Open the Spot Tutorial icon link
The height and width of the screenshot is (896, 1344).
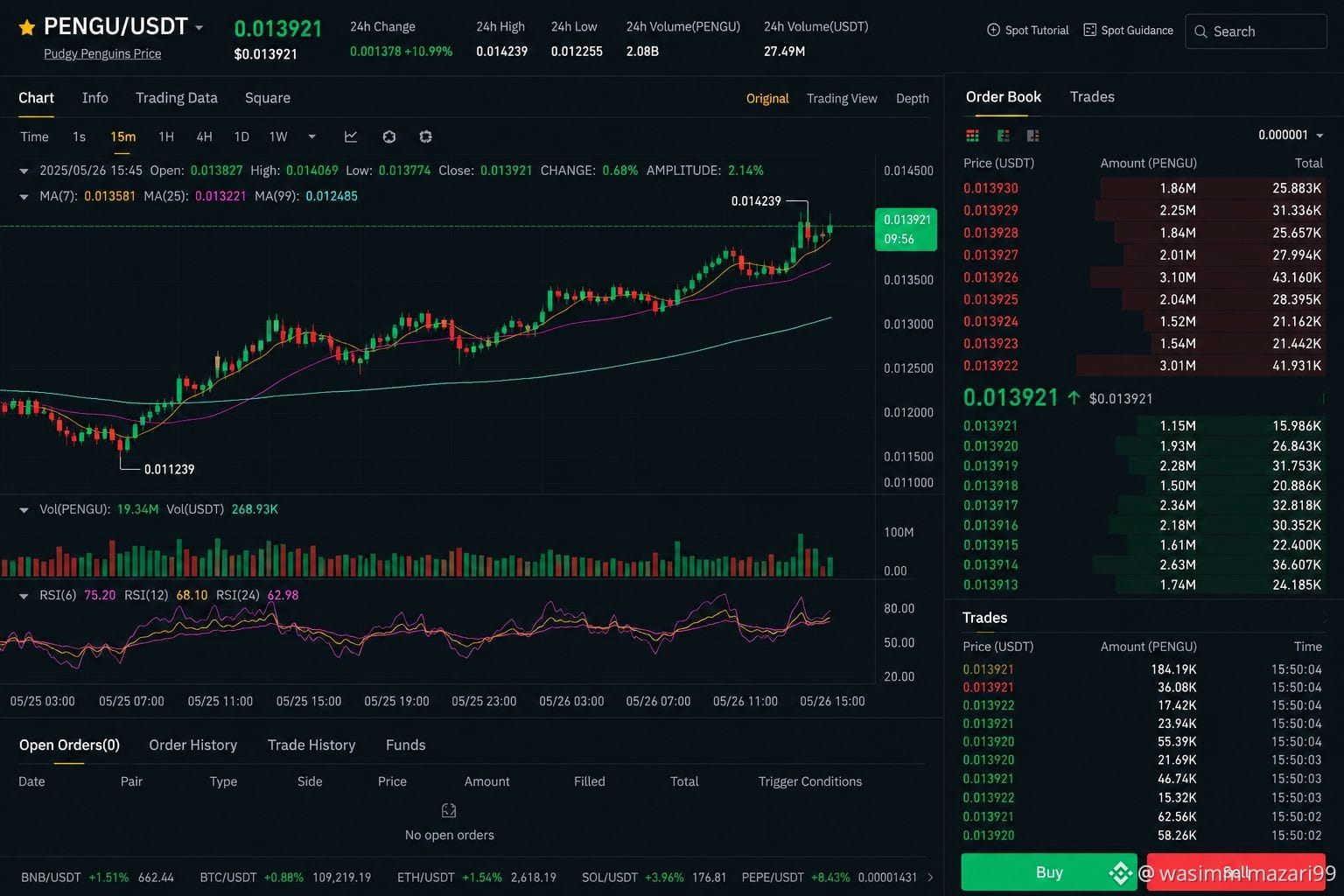pyautogui.click(x=993, y=30)
